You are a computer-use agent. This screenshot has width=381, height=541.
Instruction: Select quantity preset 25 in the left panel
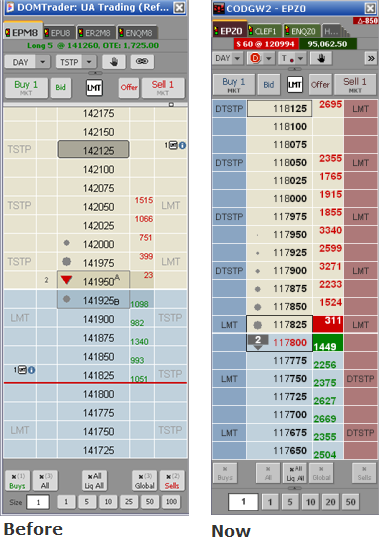pos(129,501)
